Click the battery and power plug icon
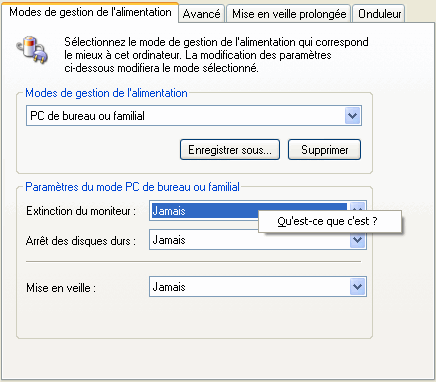 point(32,50)
